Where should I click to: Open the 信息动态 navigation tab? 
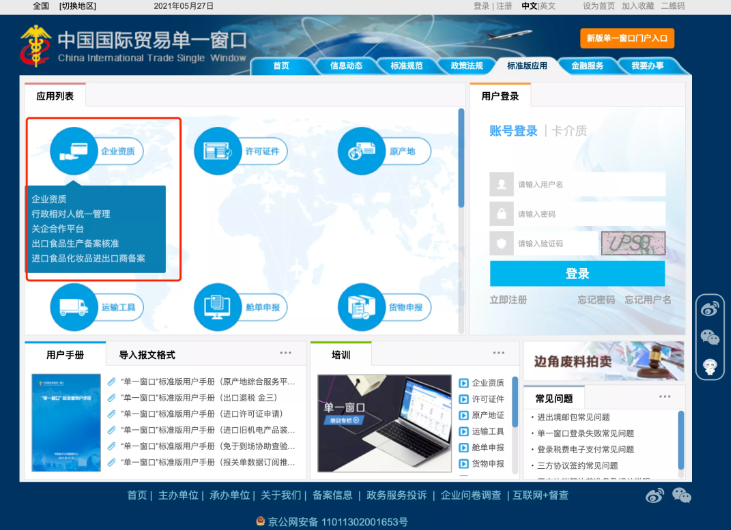346,66
